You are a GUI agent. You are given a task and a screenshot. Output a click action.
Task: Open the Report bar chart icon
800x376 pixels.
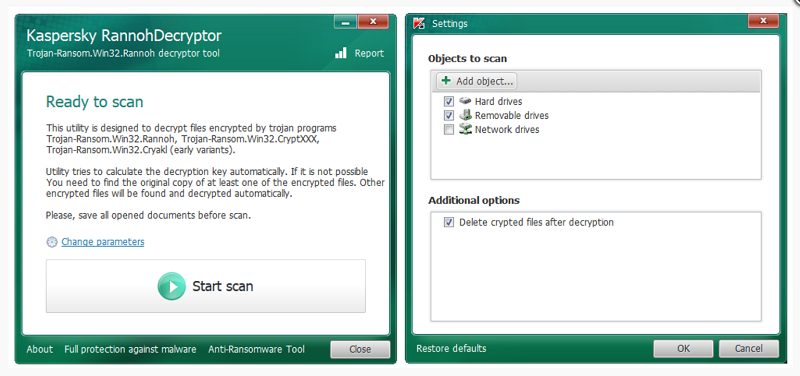341,53
